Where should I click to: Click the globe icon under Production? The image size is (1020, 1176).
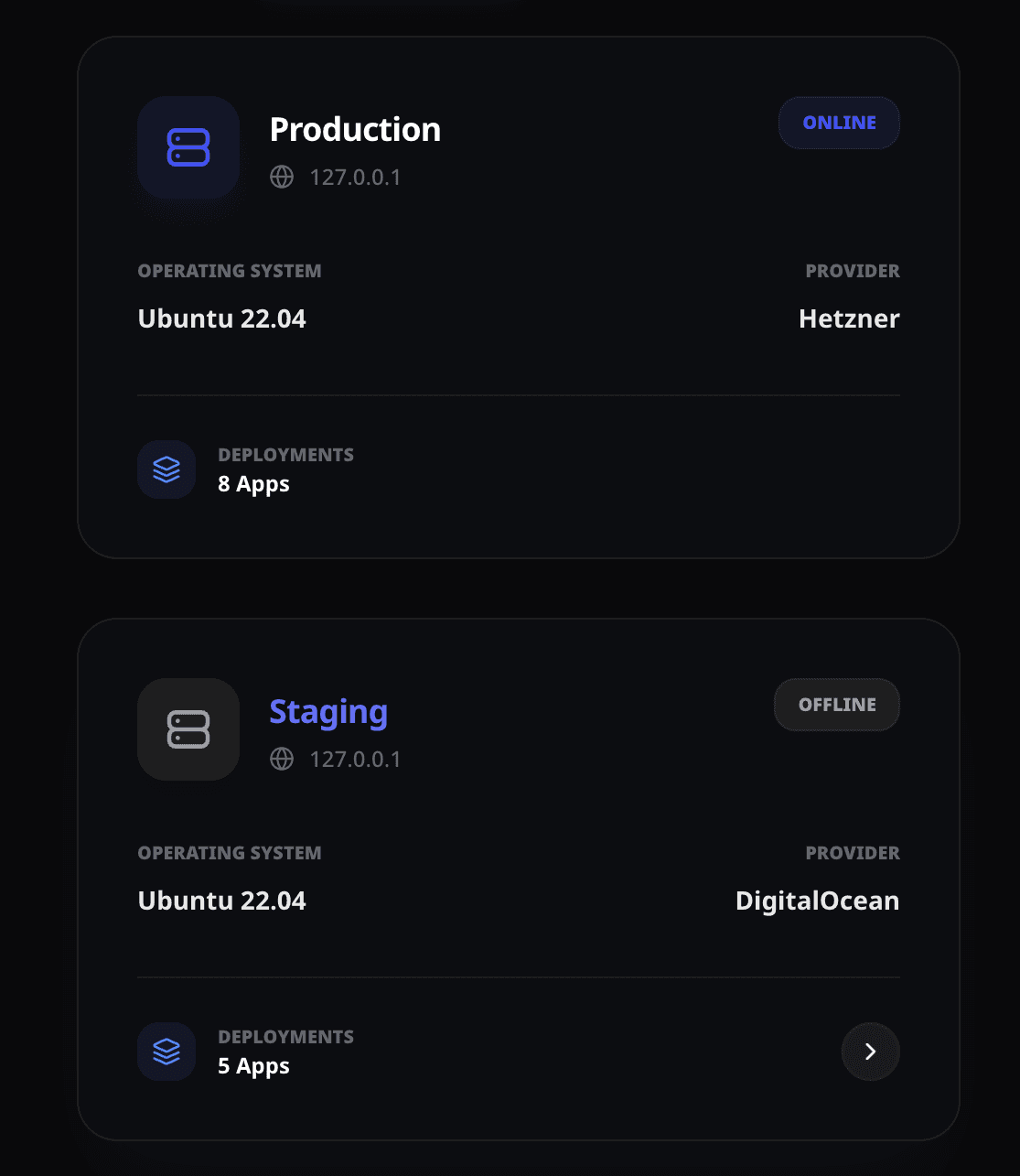(282, 177)
